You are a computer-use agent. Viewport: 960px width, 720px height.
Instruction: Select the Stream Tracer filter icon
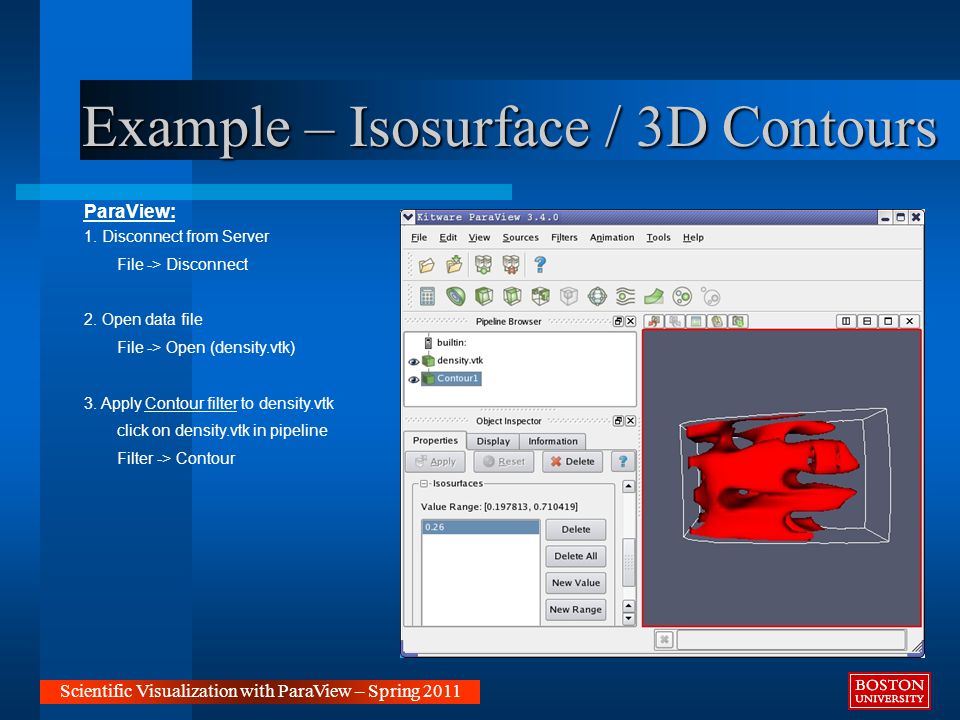coord(625,297)
